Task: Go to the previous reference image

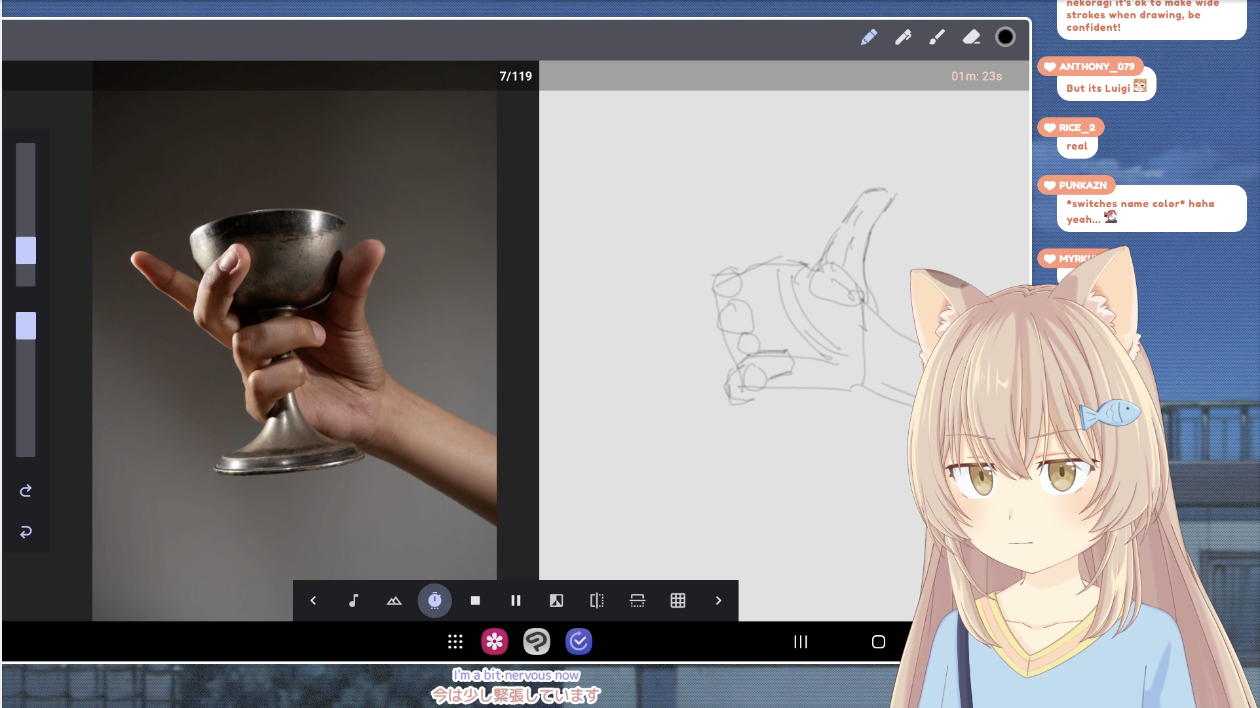Action: [313, 601]
